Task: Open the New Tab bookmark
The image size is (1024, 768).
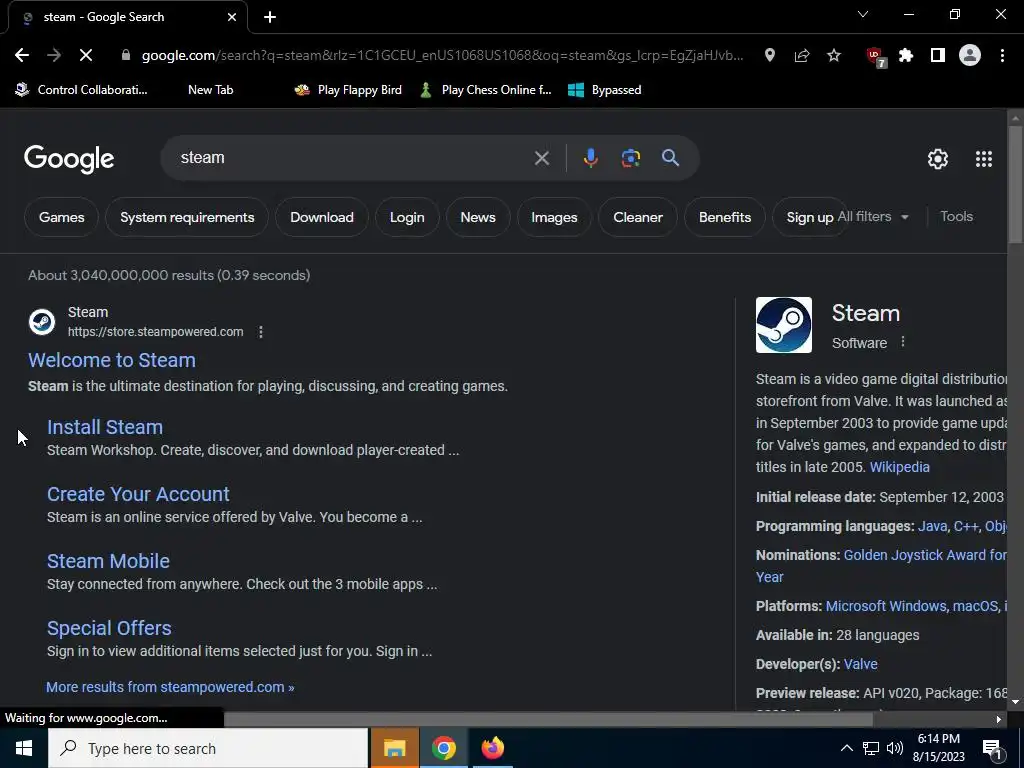Action: [210, 90]
